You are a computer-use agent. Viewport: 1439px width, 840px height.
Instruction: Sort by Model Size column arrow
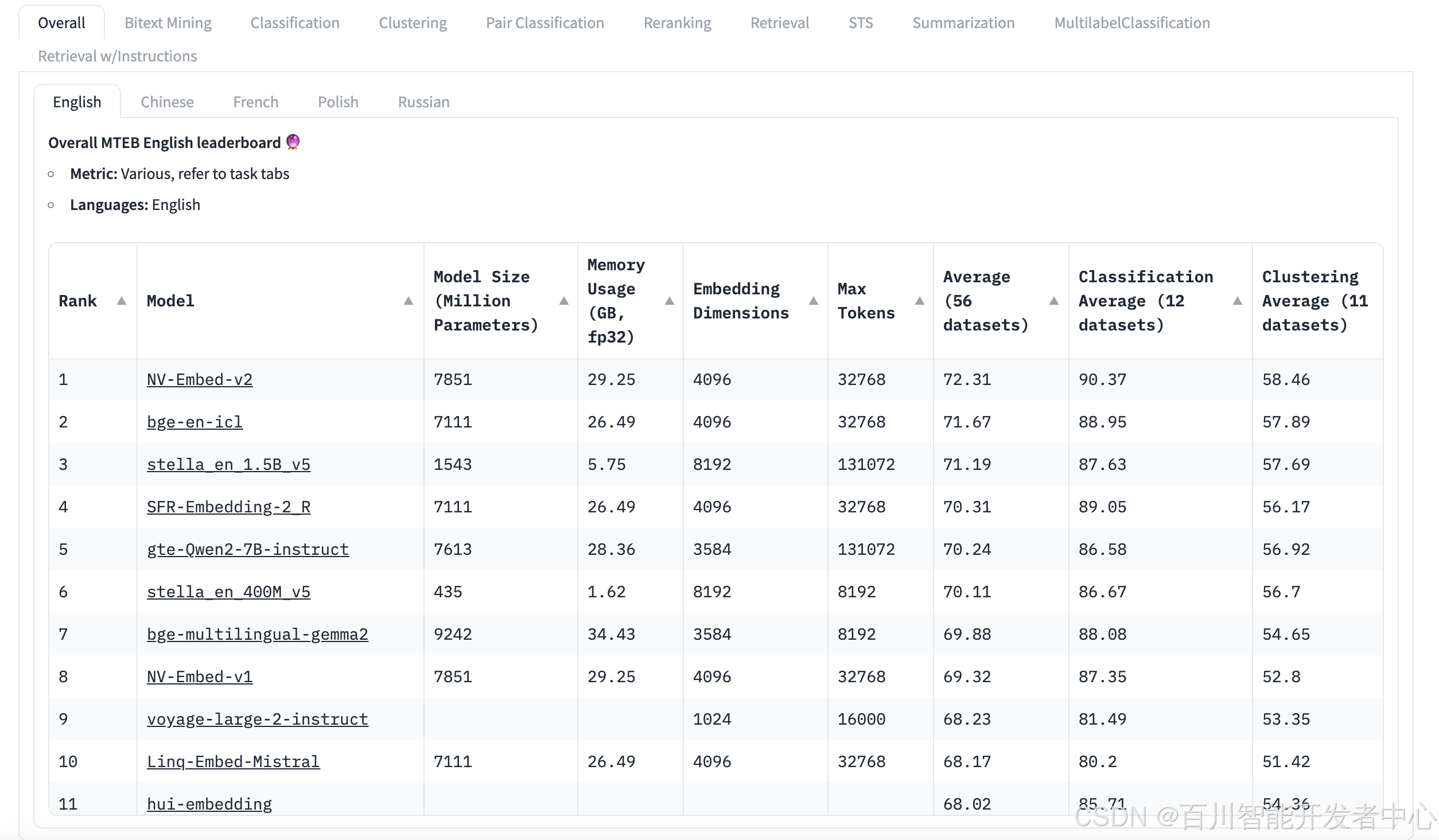click(564, 301)
